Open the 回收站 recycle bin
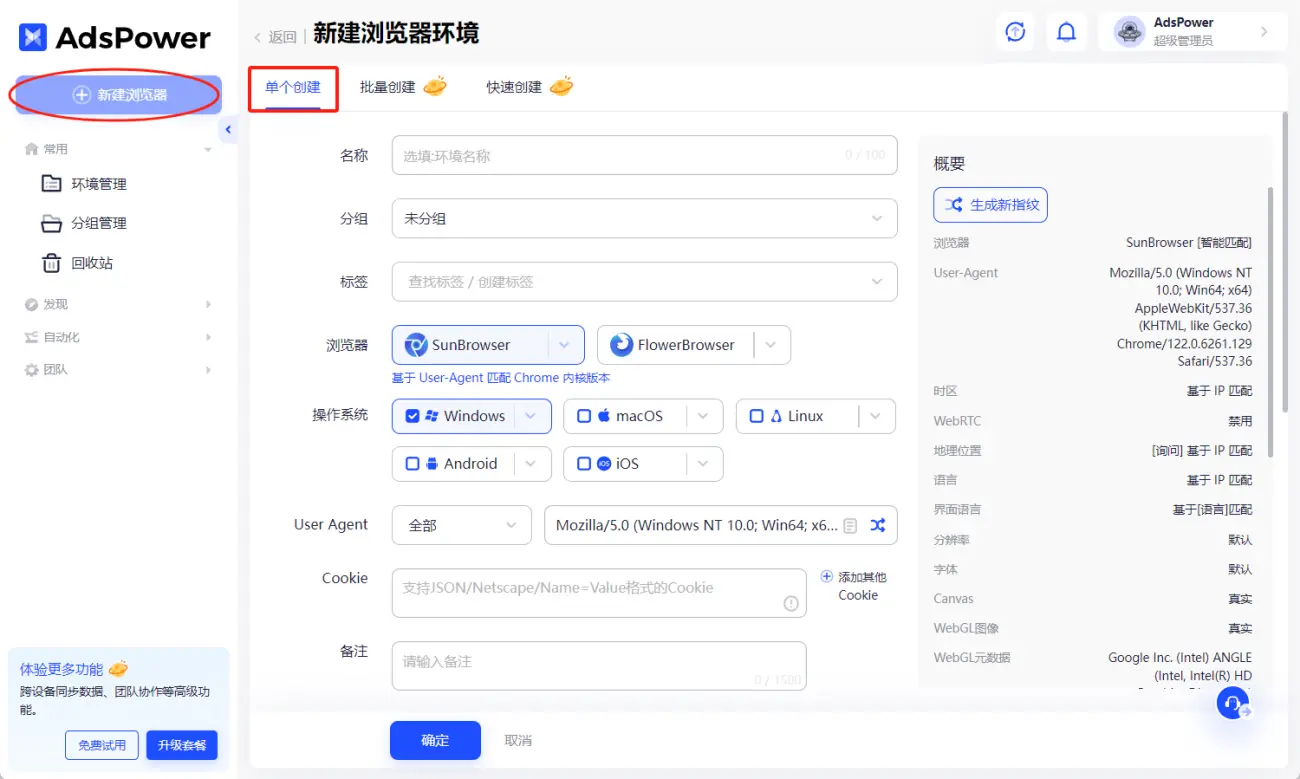The width and height of the screenshot is (1300, 779). click(x=96, y=263)
